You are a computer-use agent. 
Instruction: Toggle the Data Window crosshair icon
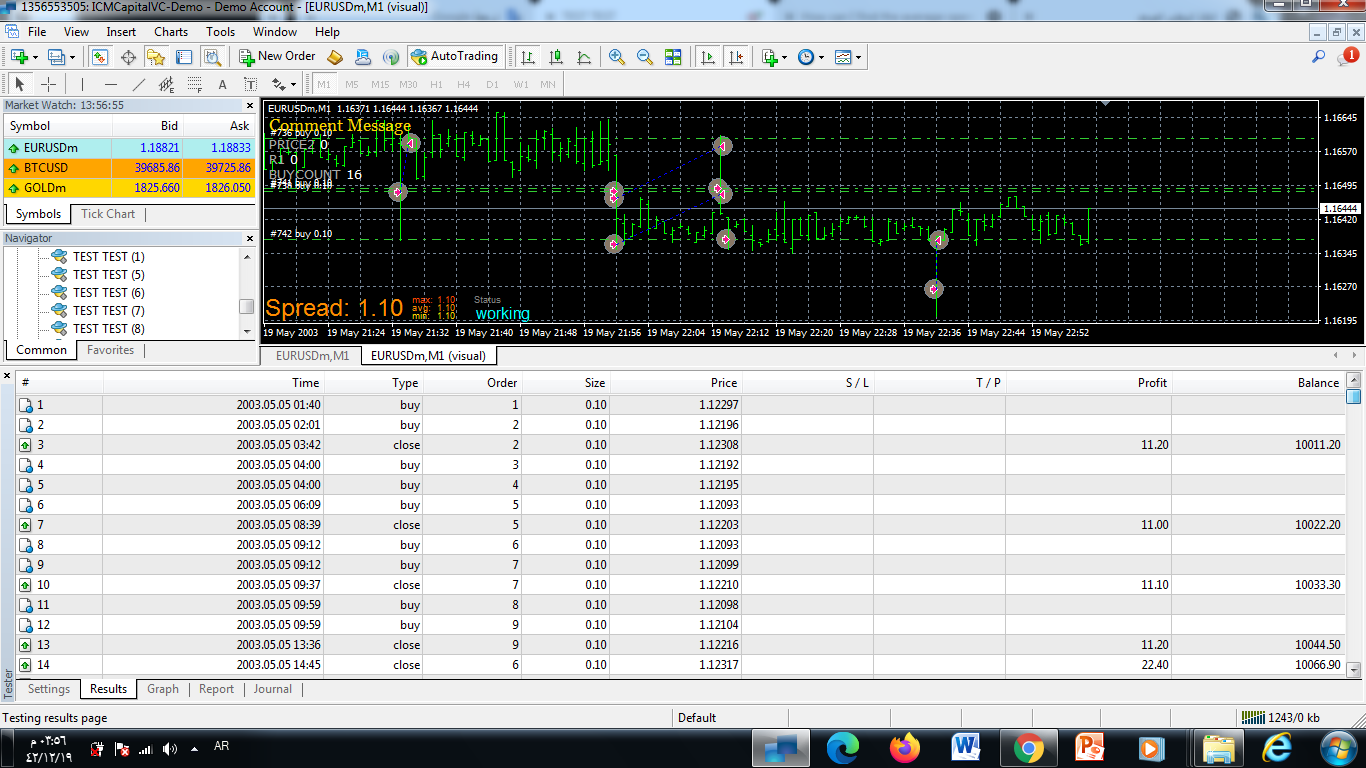pos(128,57)
